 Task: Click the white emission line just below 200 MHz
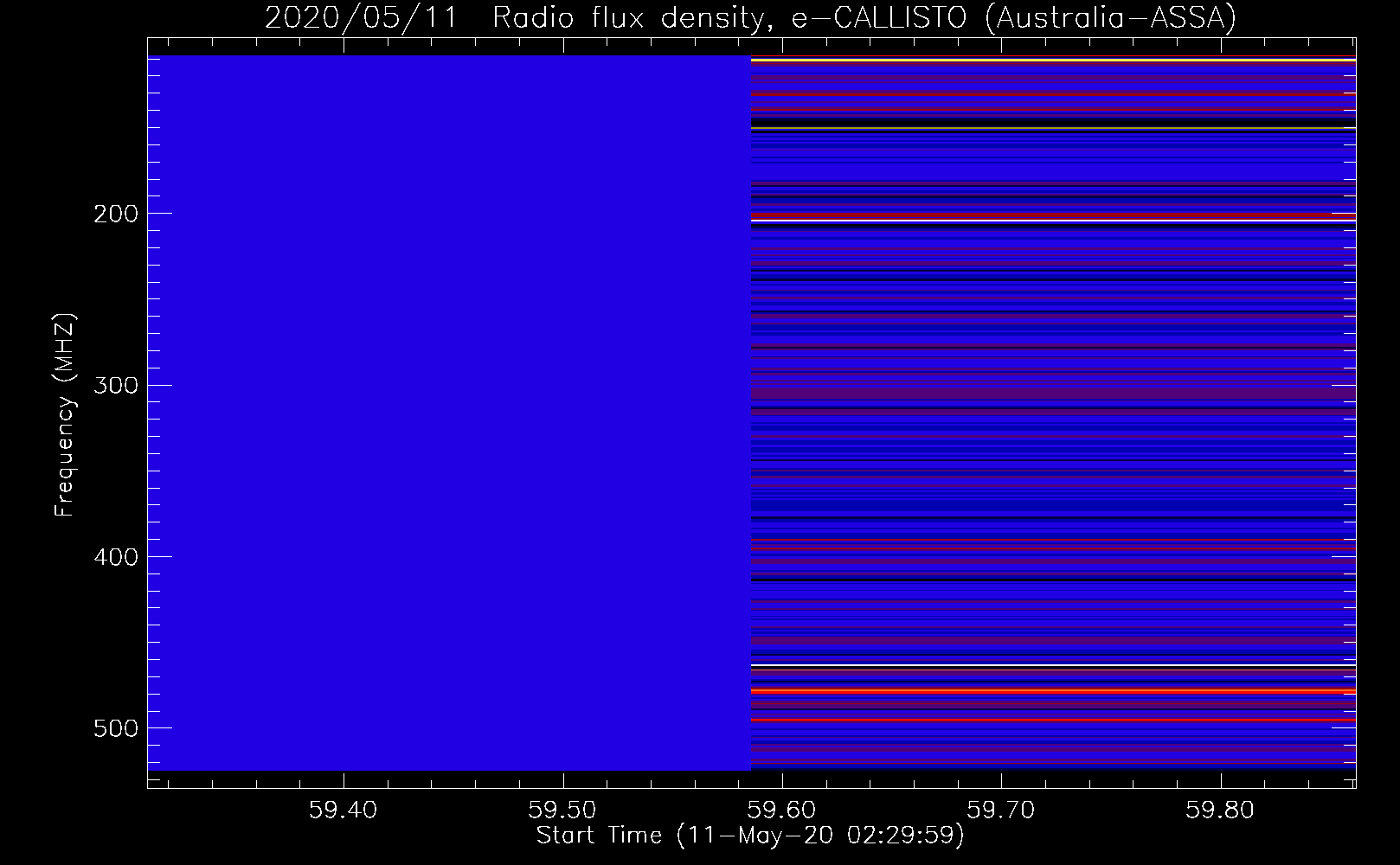(x=1053, y=221)
